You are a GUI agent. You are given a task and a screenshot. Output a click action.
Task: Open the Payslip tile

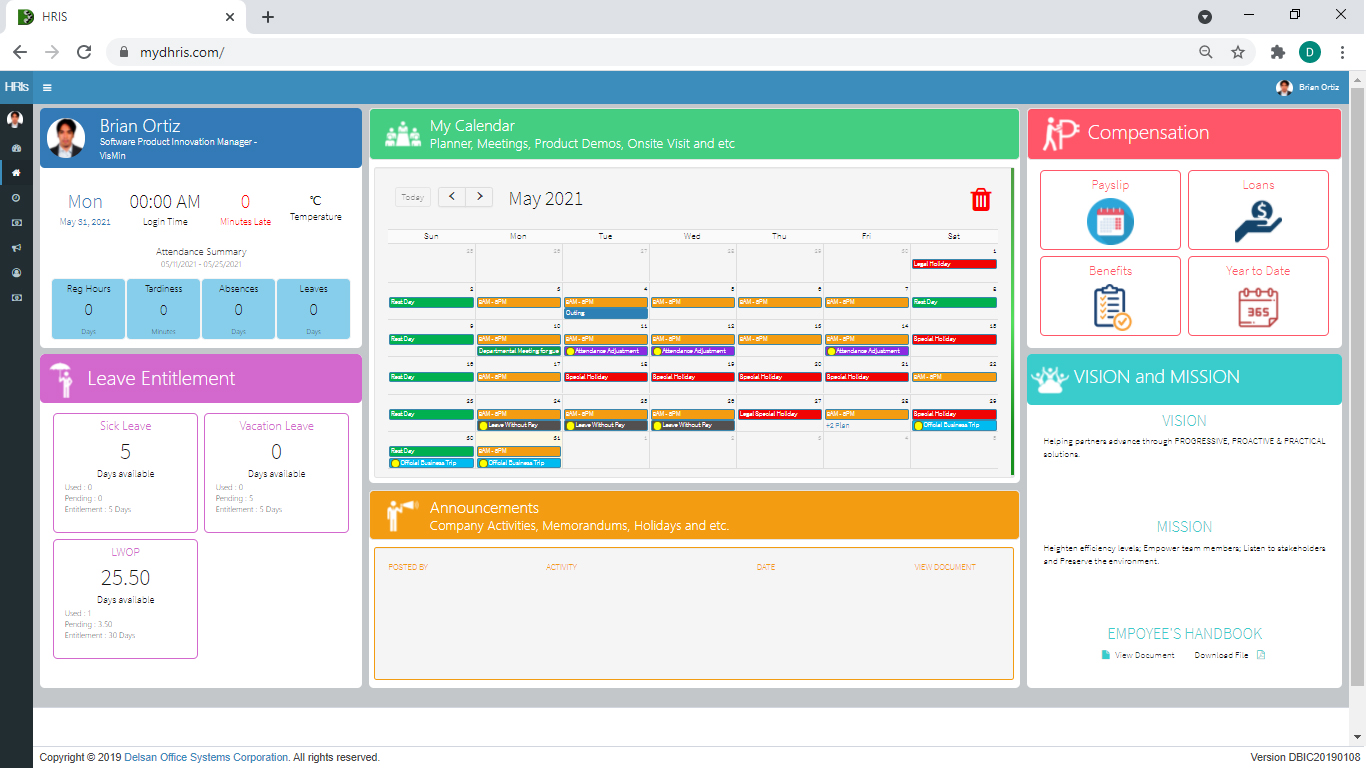point(1110,210)
